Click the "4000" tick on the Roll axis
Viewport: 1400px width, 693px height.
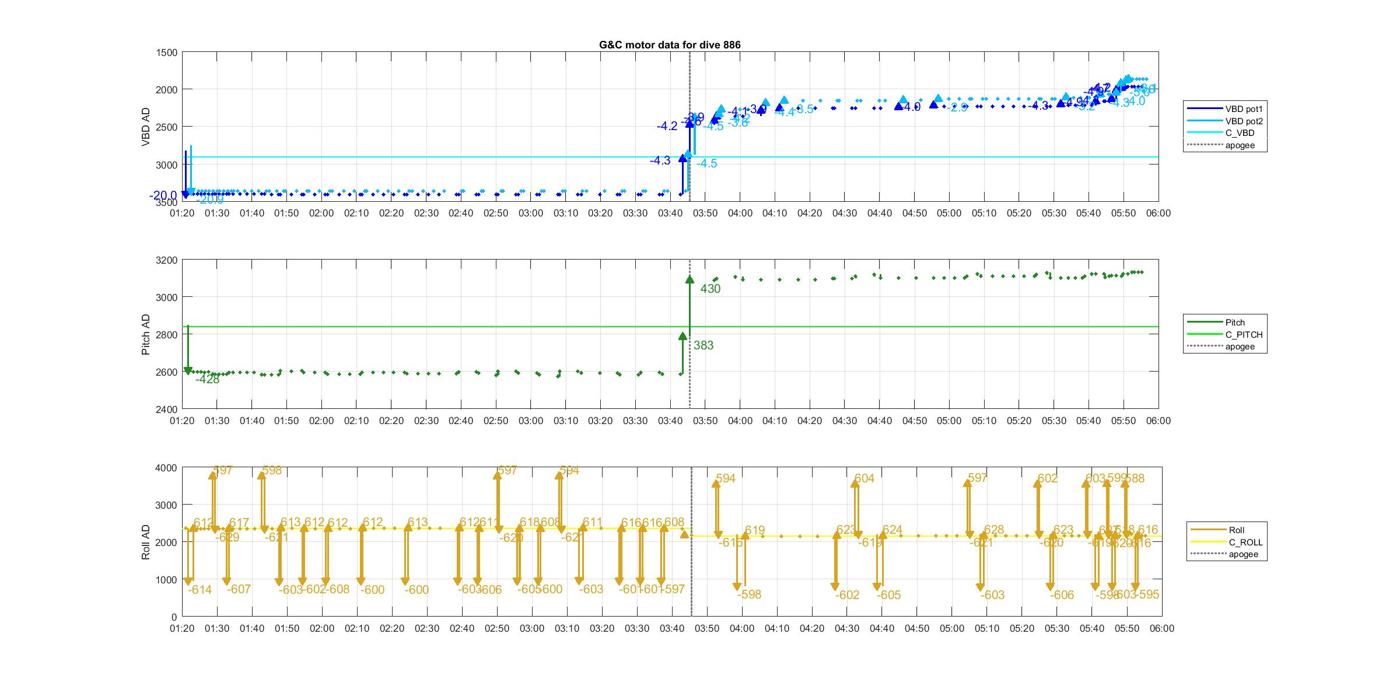167,468
